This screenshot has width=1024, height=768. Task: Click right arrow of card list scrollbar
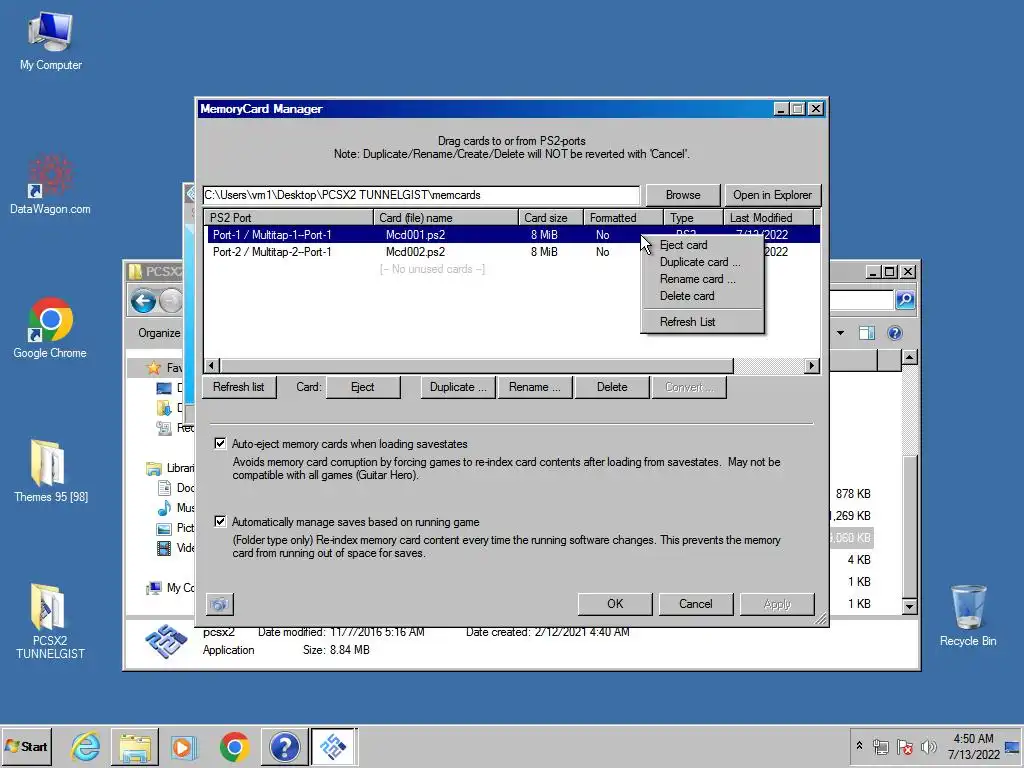pos(812,366)
